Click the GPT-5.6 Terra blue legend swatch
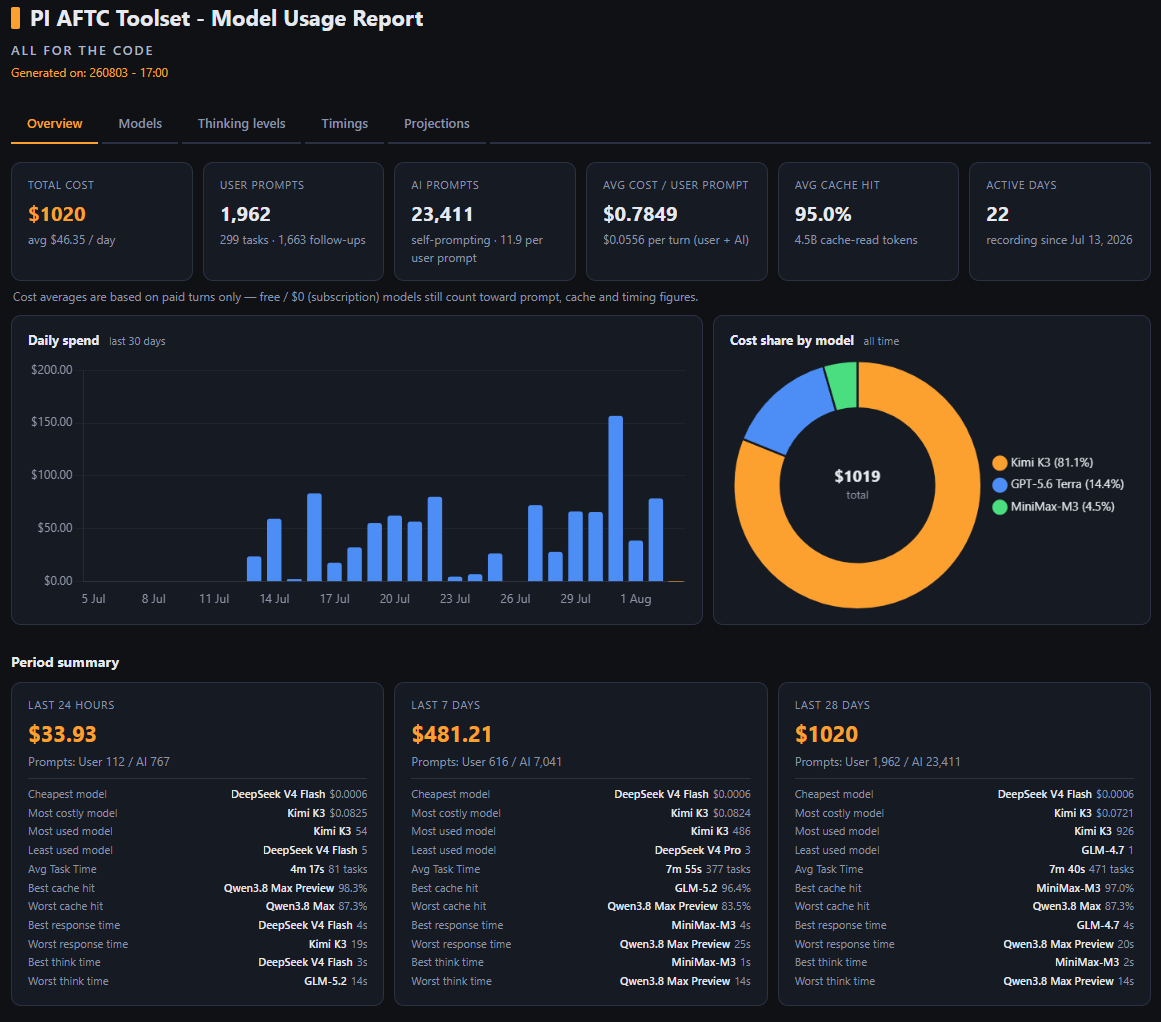The height and width of the screenshot is (1022, 1161). pos(1000,484)
